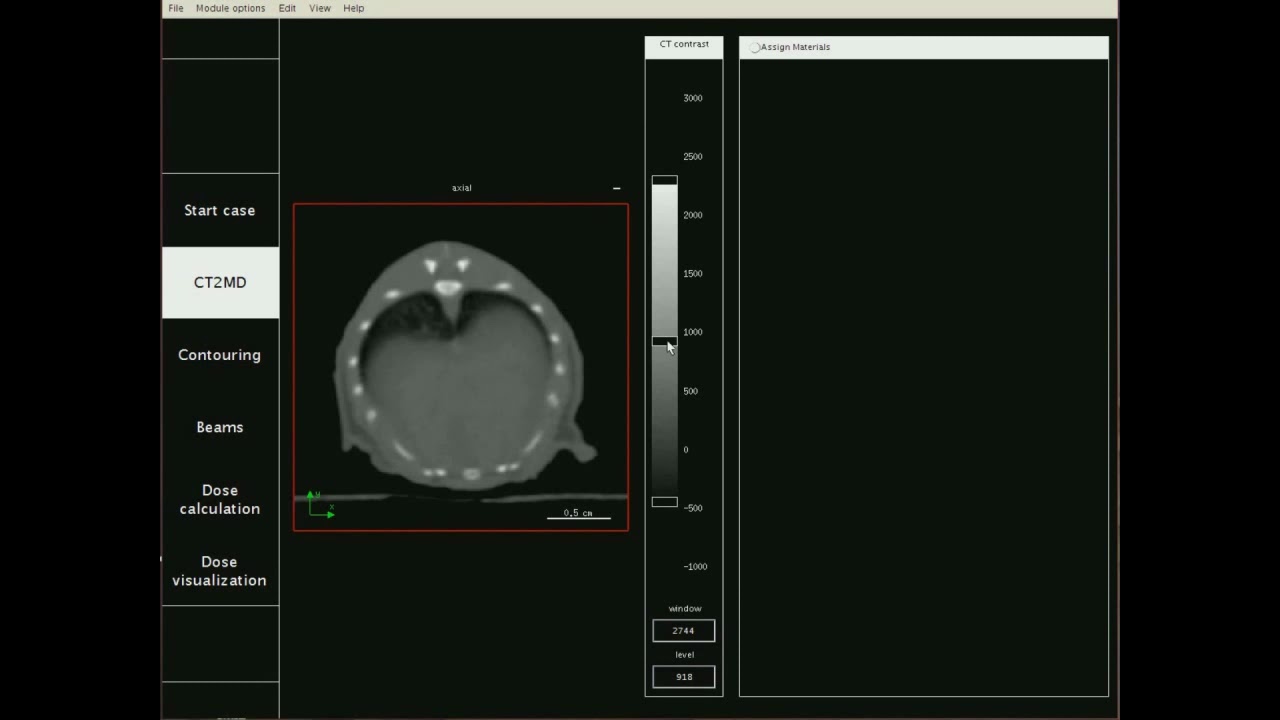The height and width of the screenshot is (720, 1280).
Task: Click the CT contrast panel header
Action: [x=684, y=47]
